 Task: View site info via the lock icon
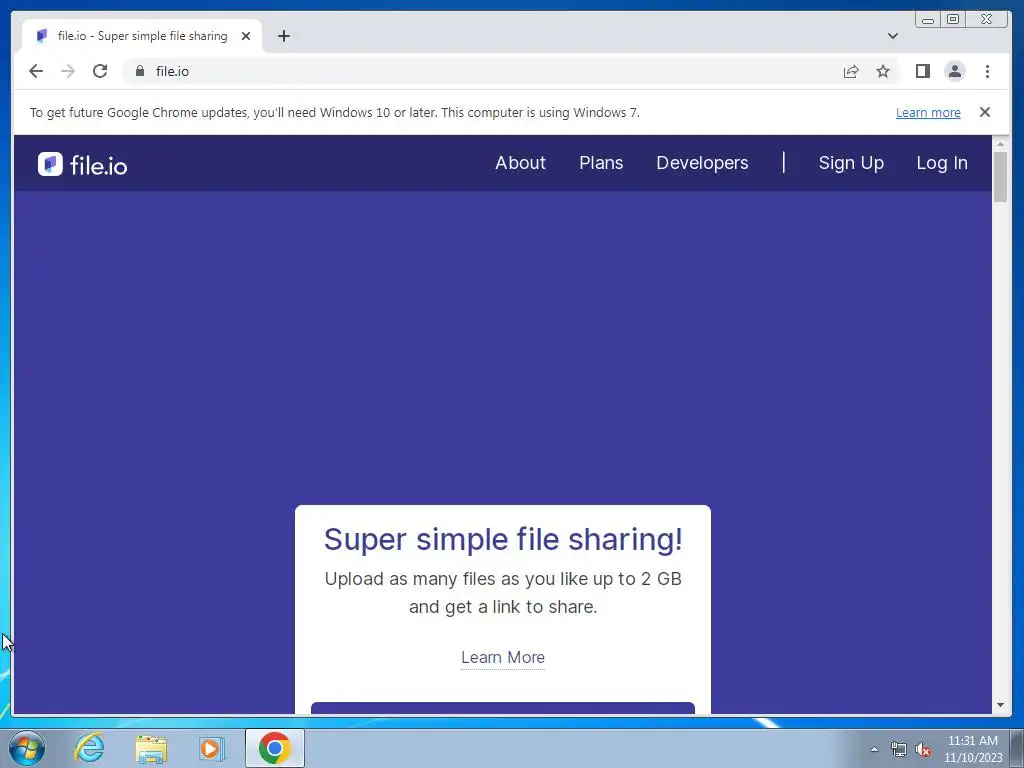(140, 71)
